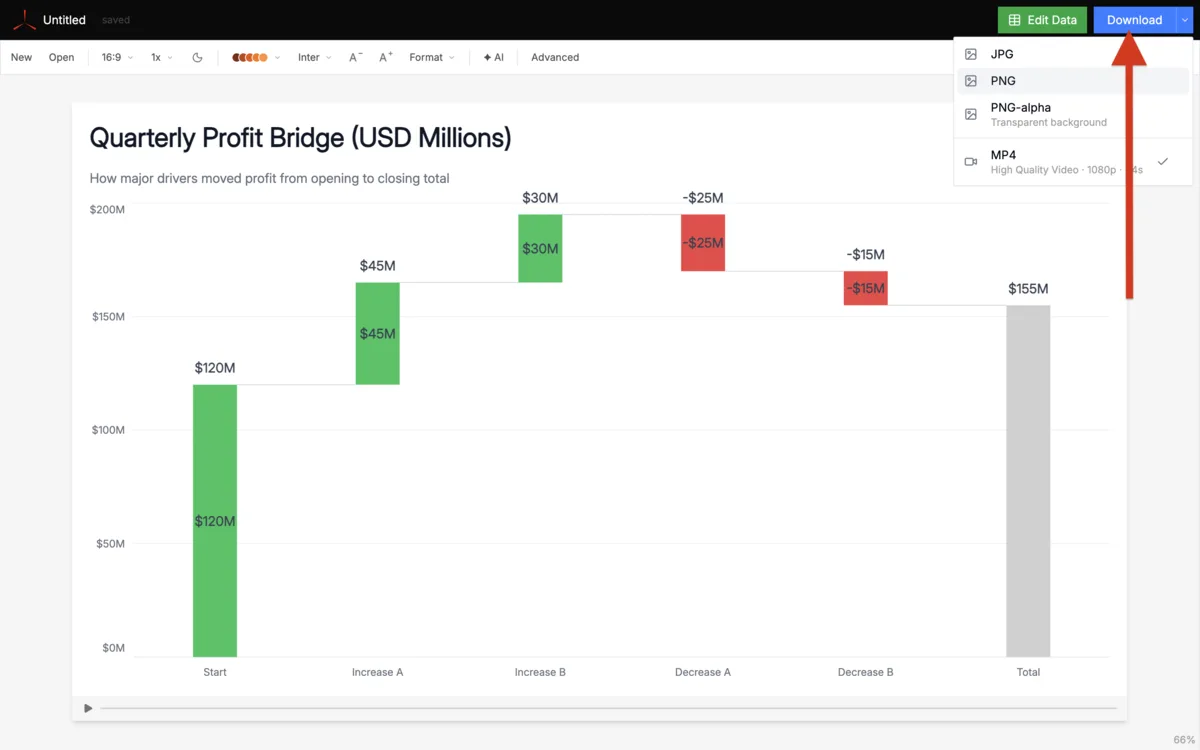The height and width of the screenshot is (750, 1200).
Task: Click the red Decrease A bar
Action: (x=703, y=242)
